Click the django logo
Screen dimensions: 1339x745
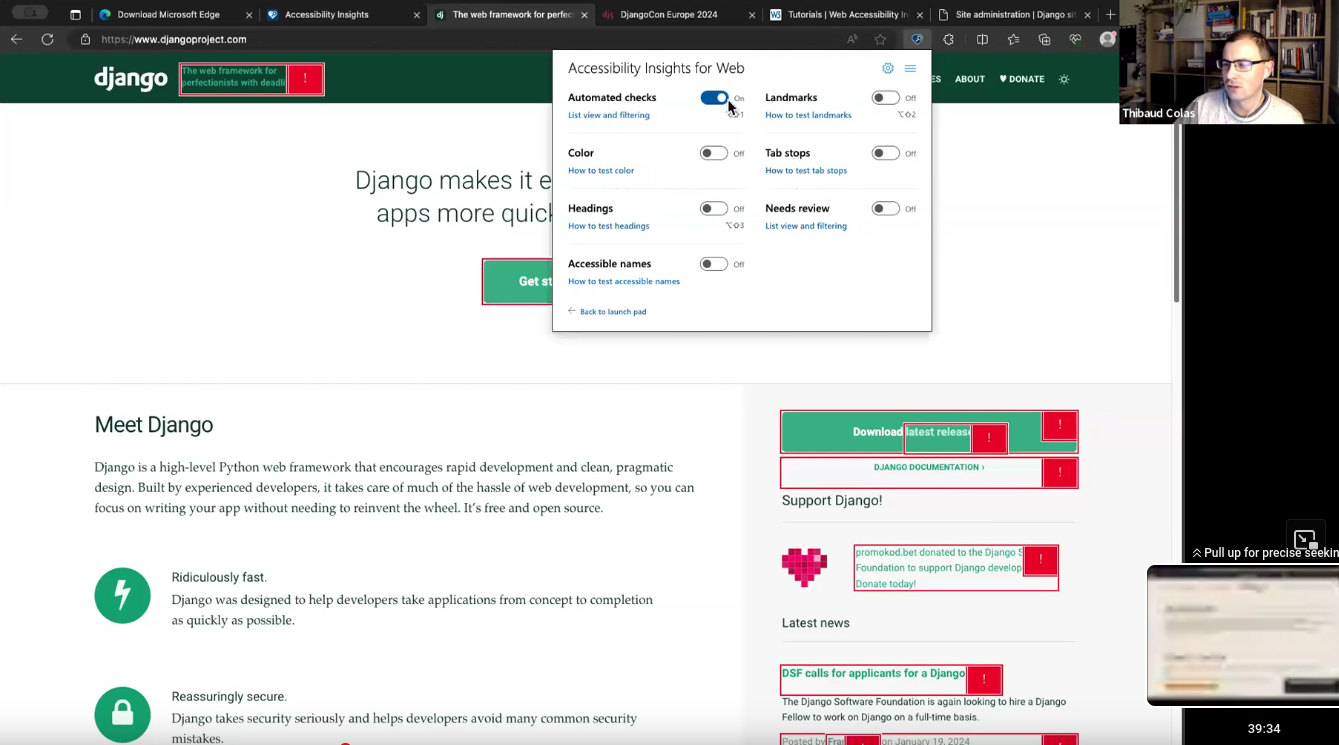point(131,79)
